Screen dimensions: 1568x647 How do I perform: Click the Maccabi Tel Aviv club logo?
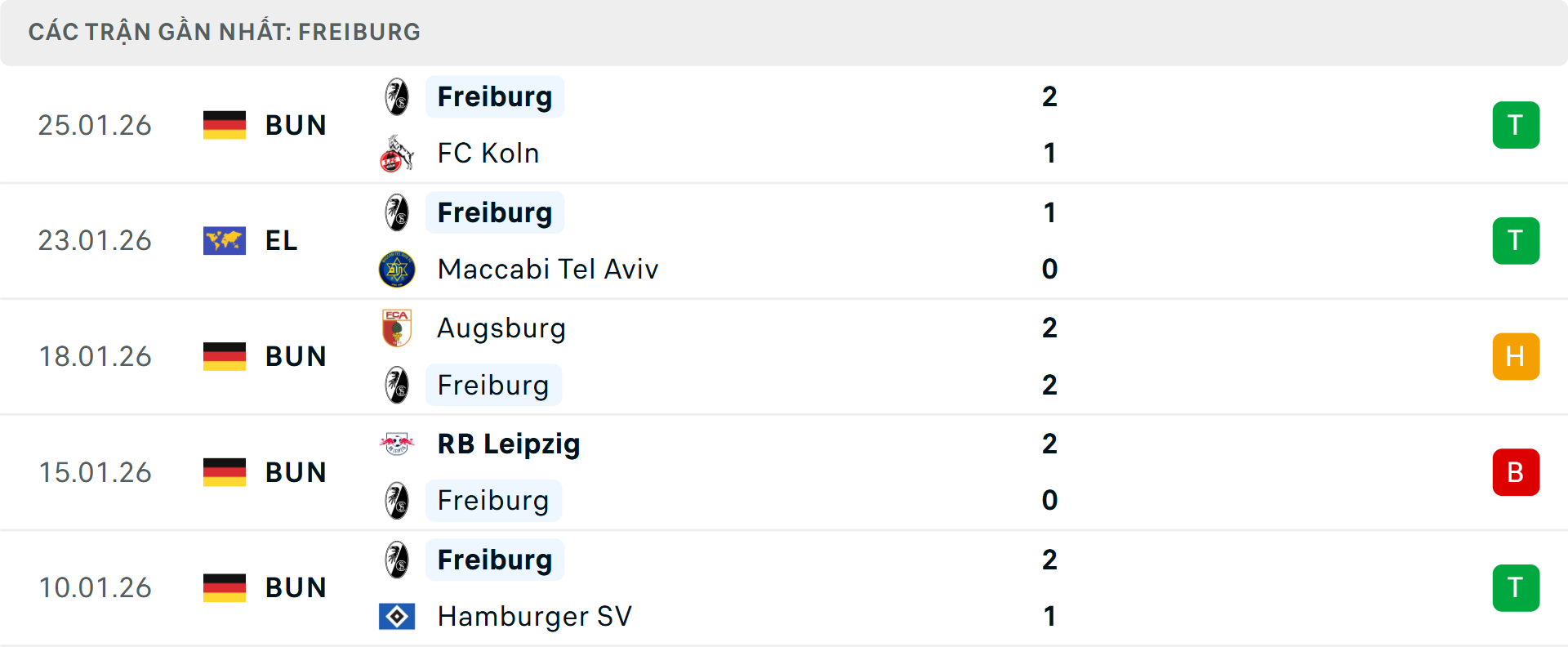[x=398, y=269]
